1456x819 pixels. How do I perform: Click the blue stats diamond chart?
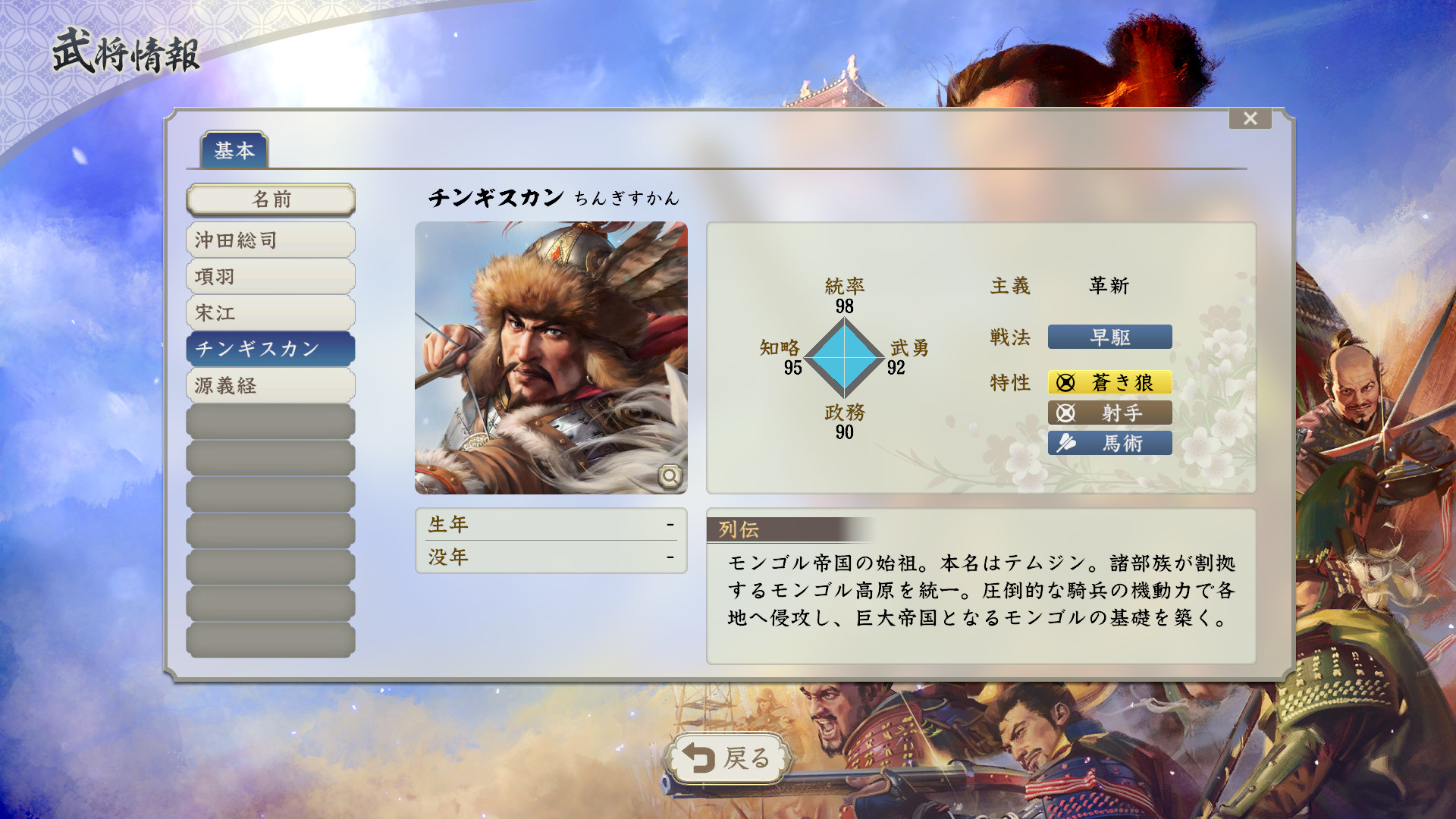pos(844,358)
